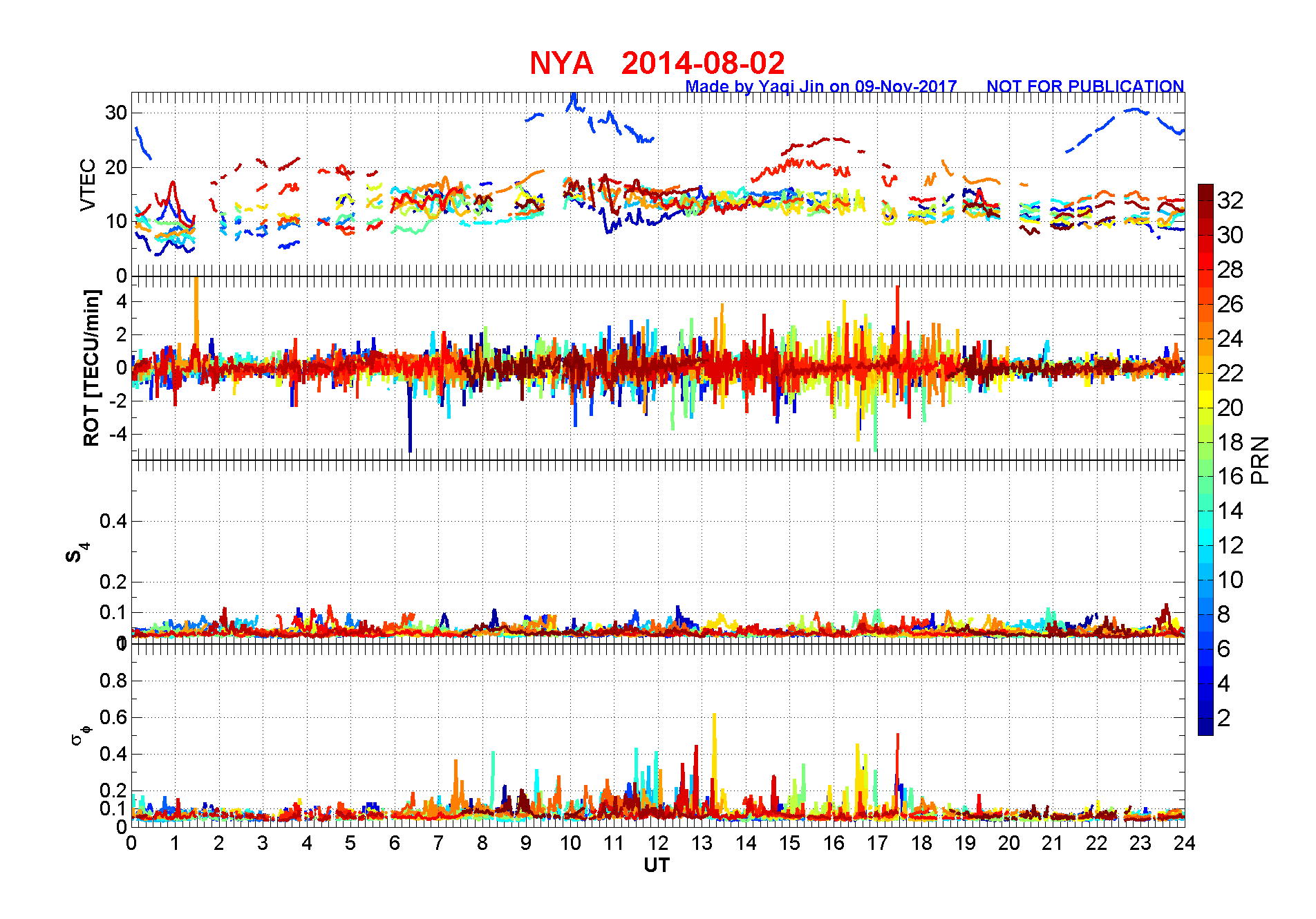
Task: Click the 'NOT FOR PUBLICATION' notice
Action: coord(1085,86)
